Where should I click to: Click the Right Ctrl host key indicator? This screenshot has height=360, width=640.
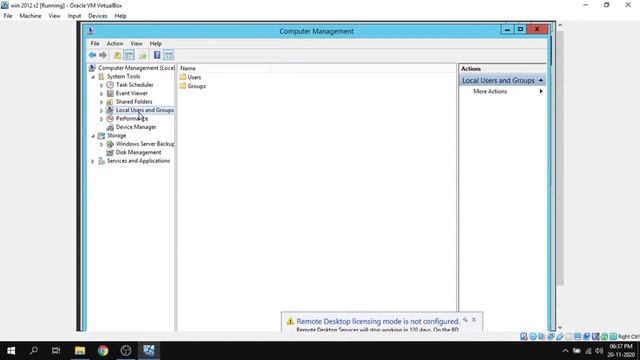(x=628, y=336)
